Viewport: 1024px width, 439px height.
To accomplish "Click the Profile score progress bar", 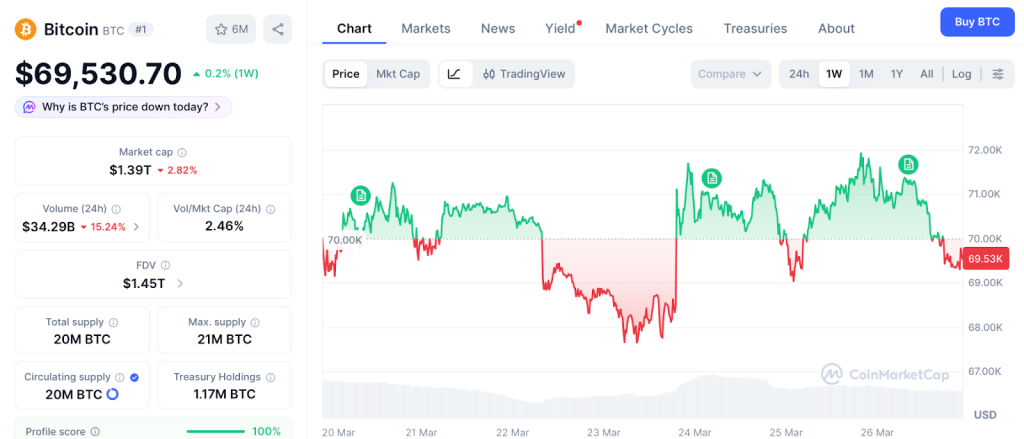I will click(216, 431).
